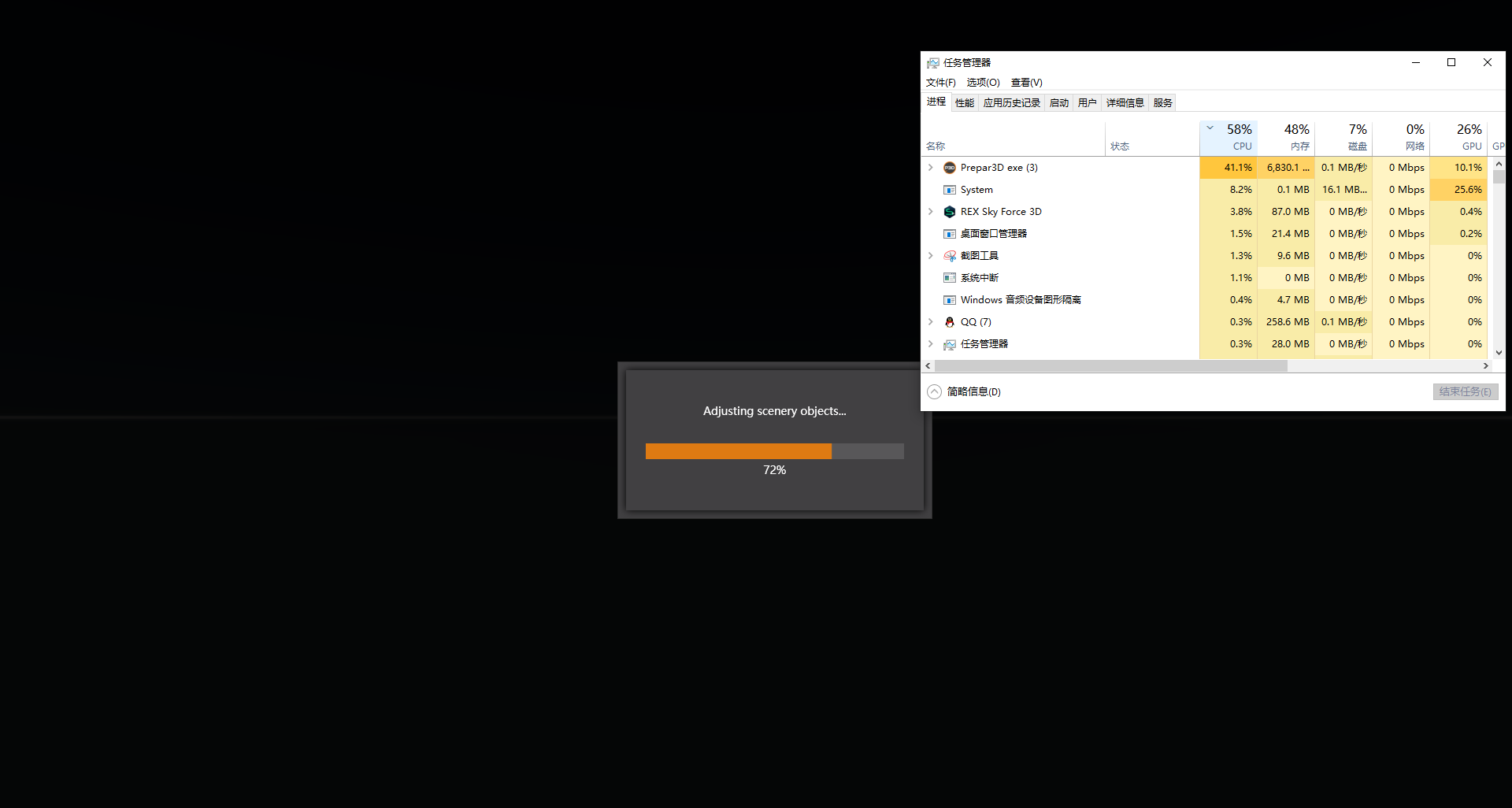Switch to the 详细信息 tab
Screen dimensions: 1512x808
1125,103
